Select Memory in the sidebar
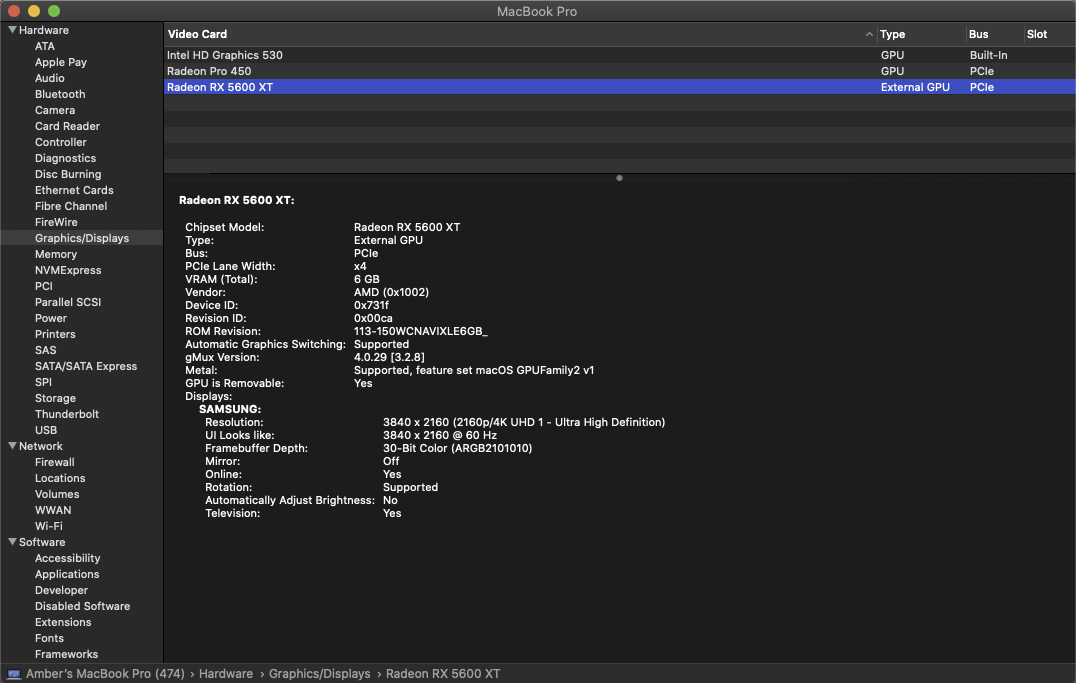The height and width of the screenshot is (683, 1076). pos(56,254)
